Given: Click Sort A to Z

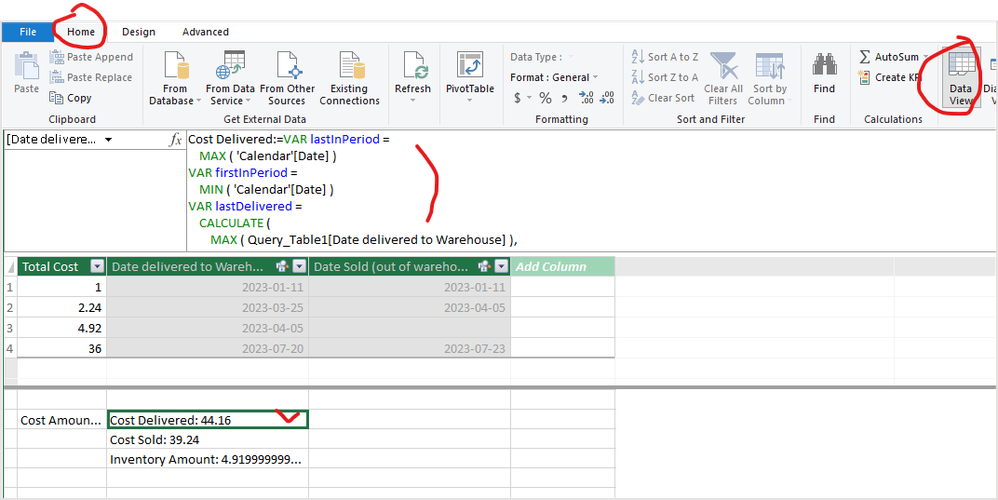Looking at the screenshot, I should click(664, 57).
